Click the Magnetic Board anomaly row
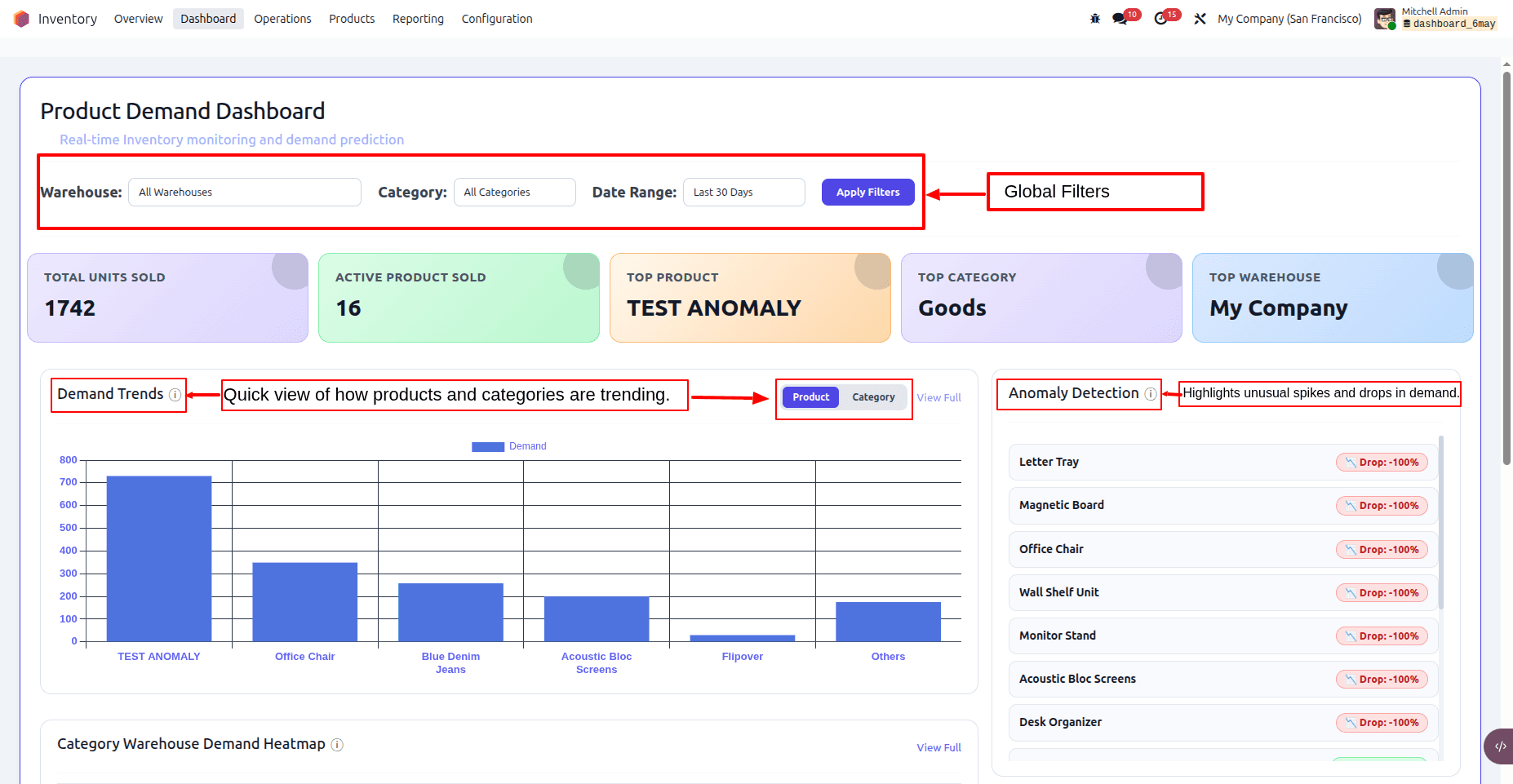This screenshot has width=1513, height=784. tap(1222, 506)
